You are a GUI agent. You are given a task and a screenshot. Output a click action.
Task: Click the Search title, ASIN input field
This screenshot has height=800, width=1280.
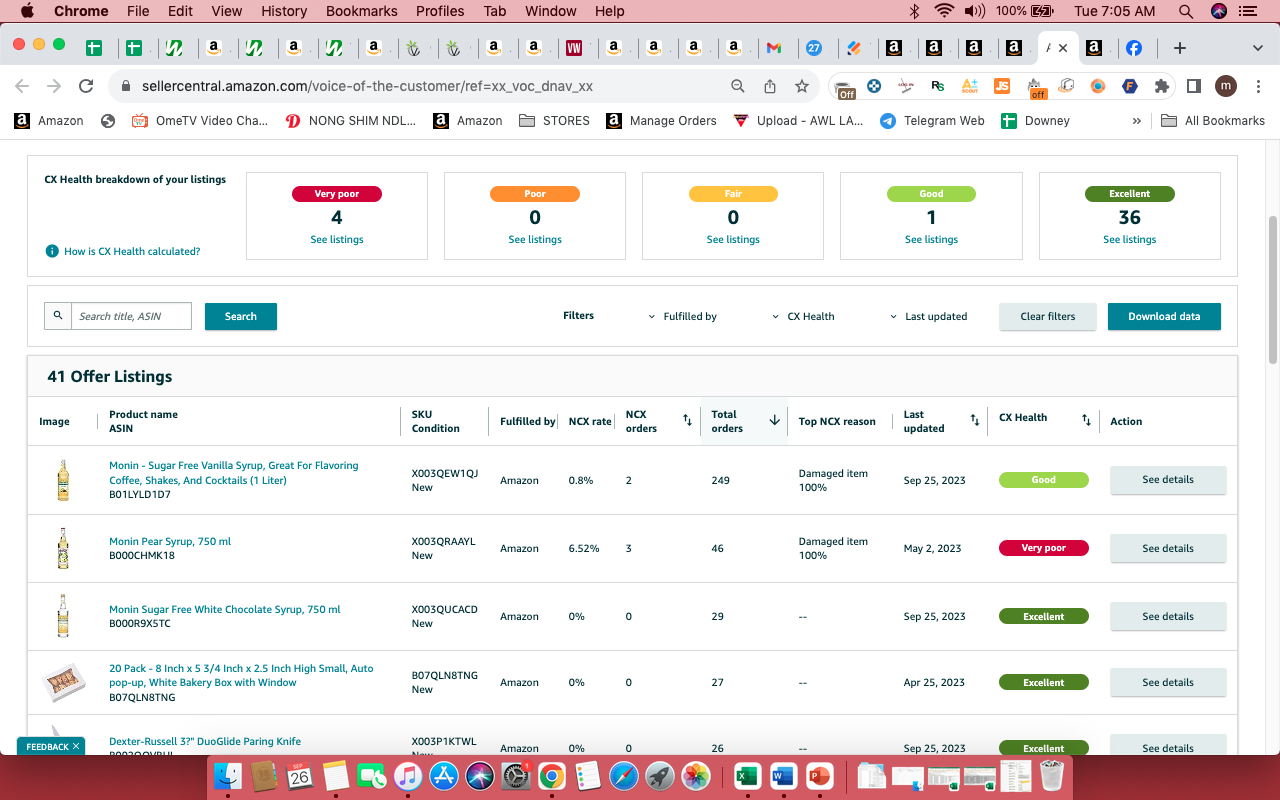pos(131,316)
